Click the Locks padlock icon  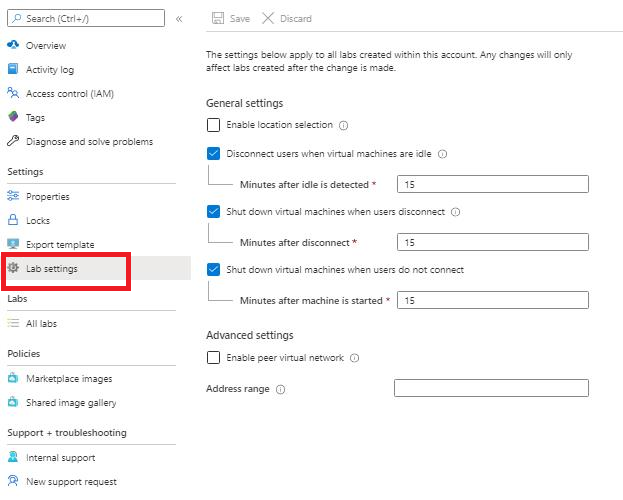(x=13, y=220)
